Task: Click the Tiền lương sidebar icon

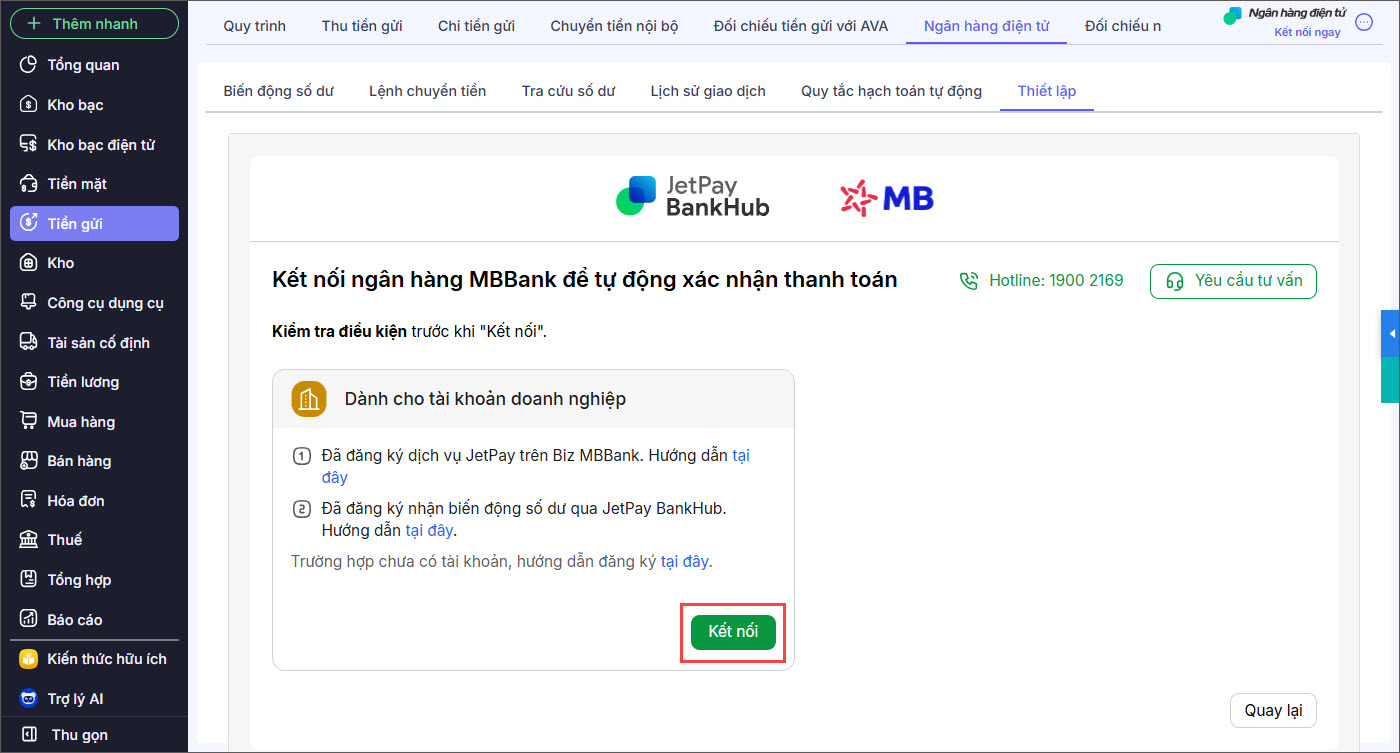Action: click(29, 382)
